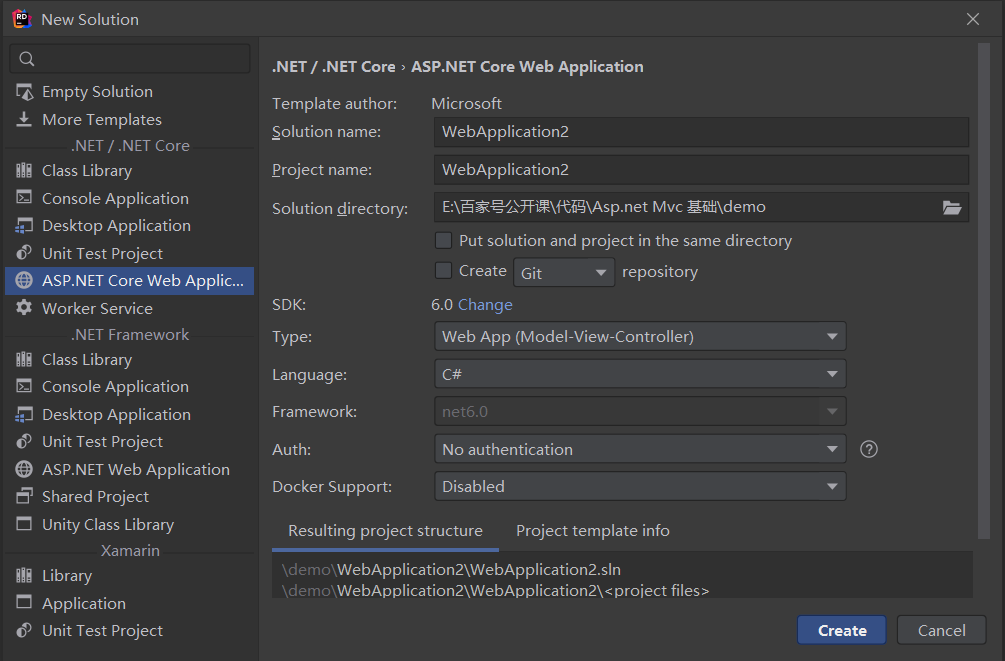The width and height of the screenshot is (1005, 661).
Task: Browse for solution directory folder icon
Action: coord(952,208)
